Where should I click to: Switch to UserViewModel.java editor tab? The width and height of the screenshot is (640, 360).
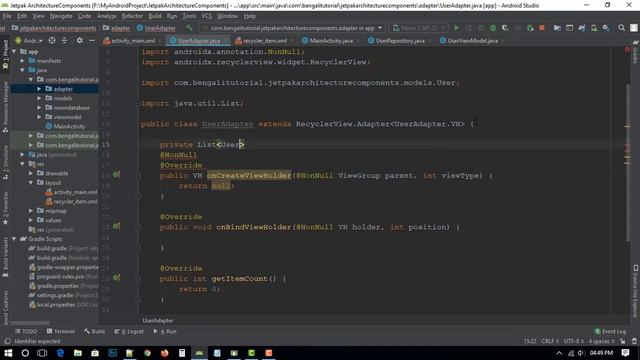(472, 41)
